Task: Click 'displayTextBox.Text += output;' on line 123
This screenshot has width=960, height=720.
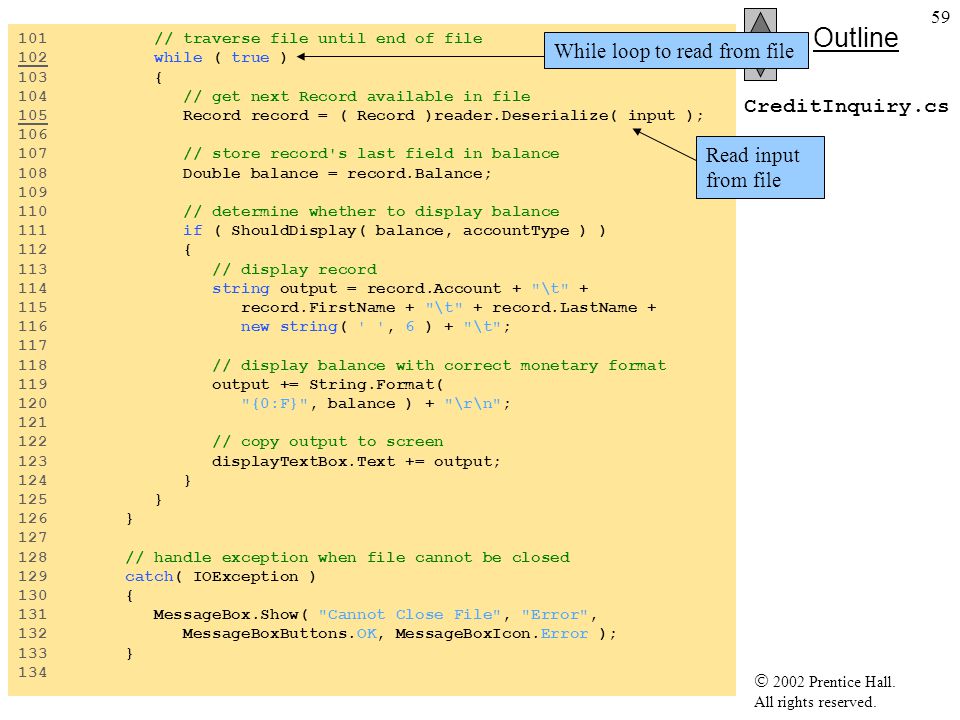Action: pos(356,461)
